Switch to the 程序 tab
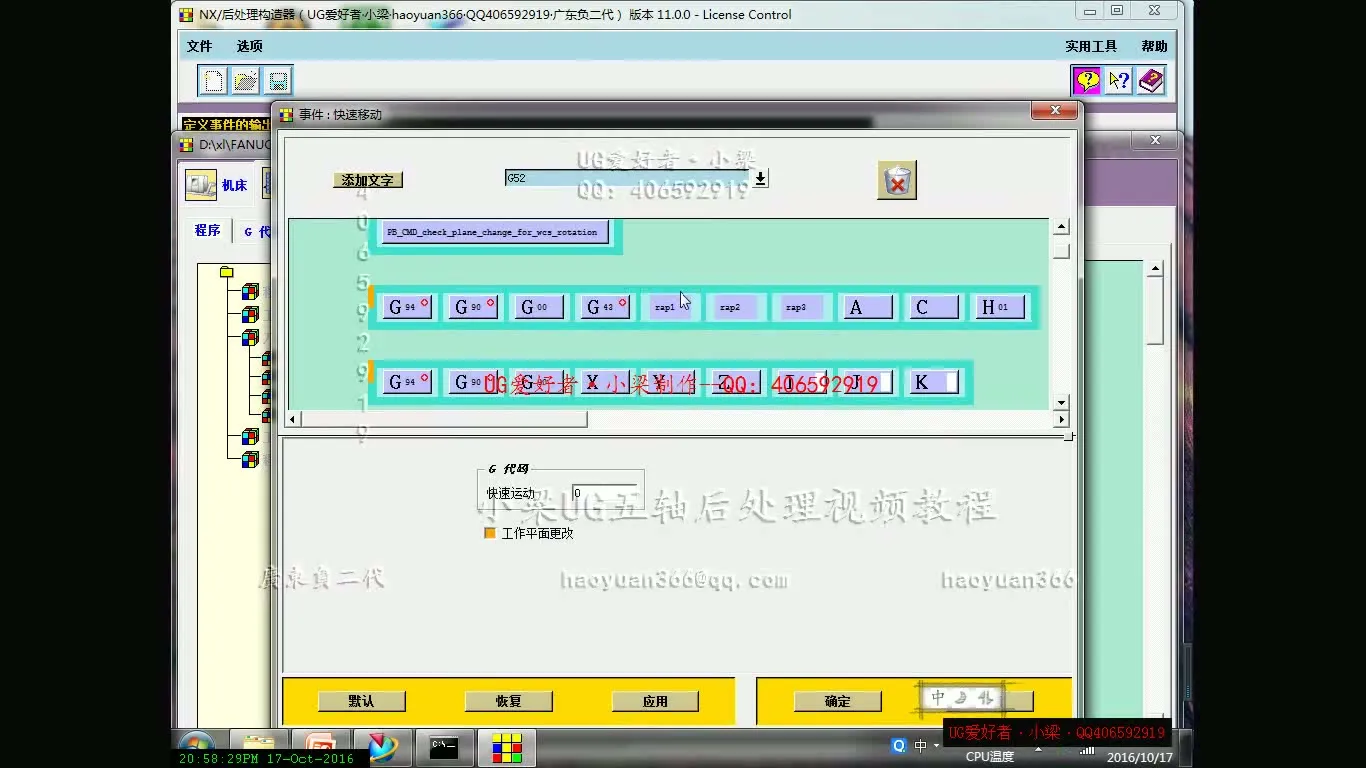The width and height of the screenshot is (1366, 768). tap(206, 231)
